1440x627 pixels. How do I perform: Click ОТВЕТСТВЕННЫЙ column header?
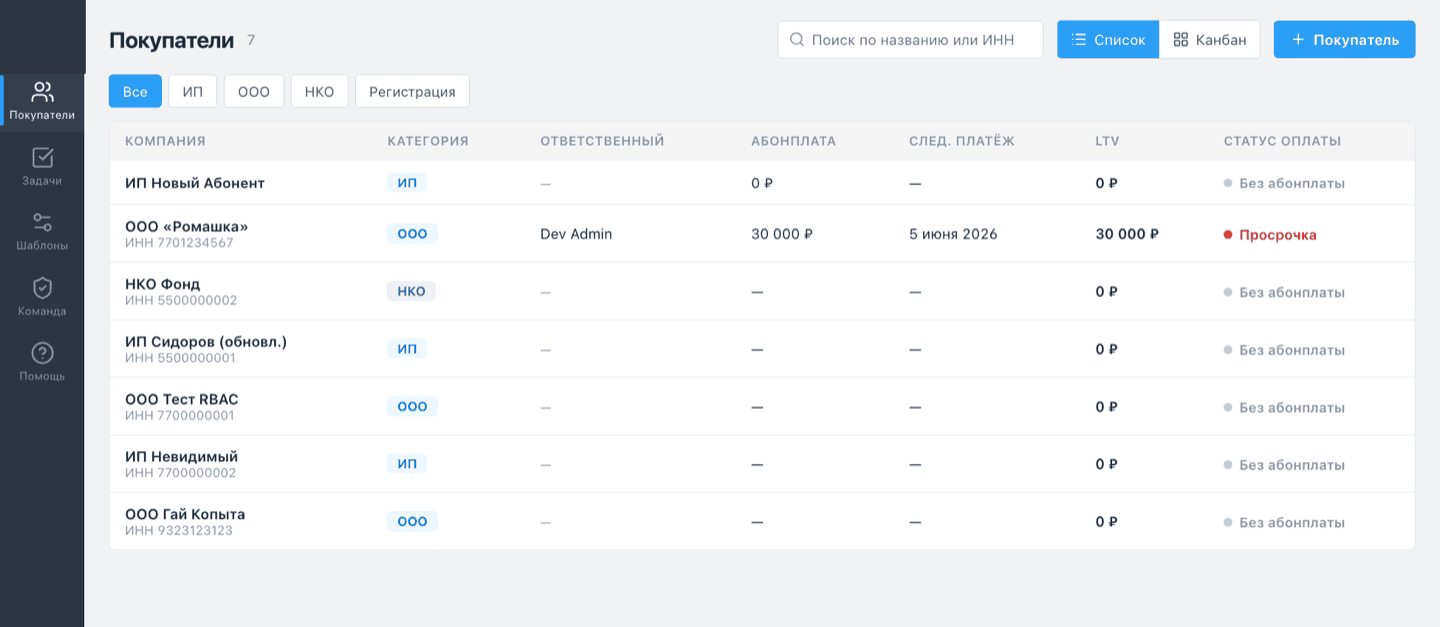click(602, 141)
